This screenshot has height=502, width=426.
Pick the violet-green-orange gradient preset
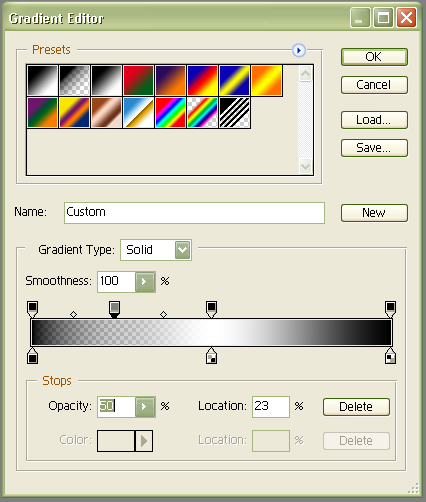[42, 112]
